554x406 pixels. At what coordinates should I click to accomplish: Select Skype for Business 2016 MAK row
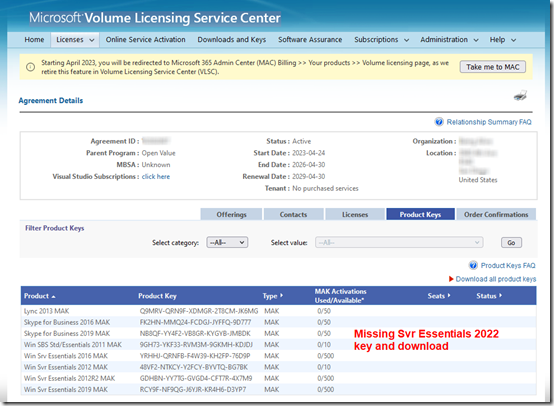tap(278, 322)
